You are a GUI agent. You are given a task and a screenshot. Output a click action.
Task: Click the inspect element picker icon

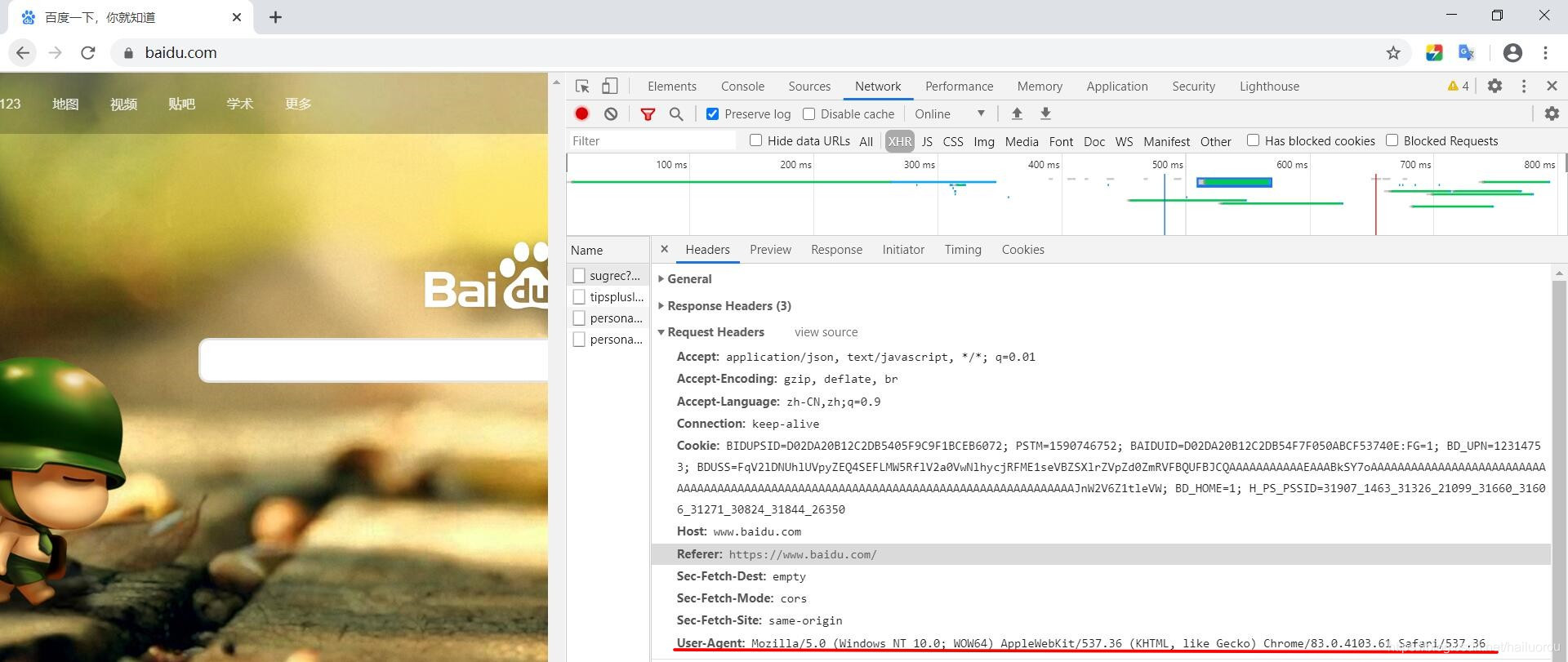[x=582, y=86]
